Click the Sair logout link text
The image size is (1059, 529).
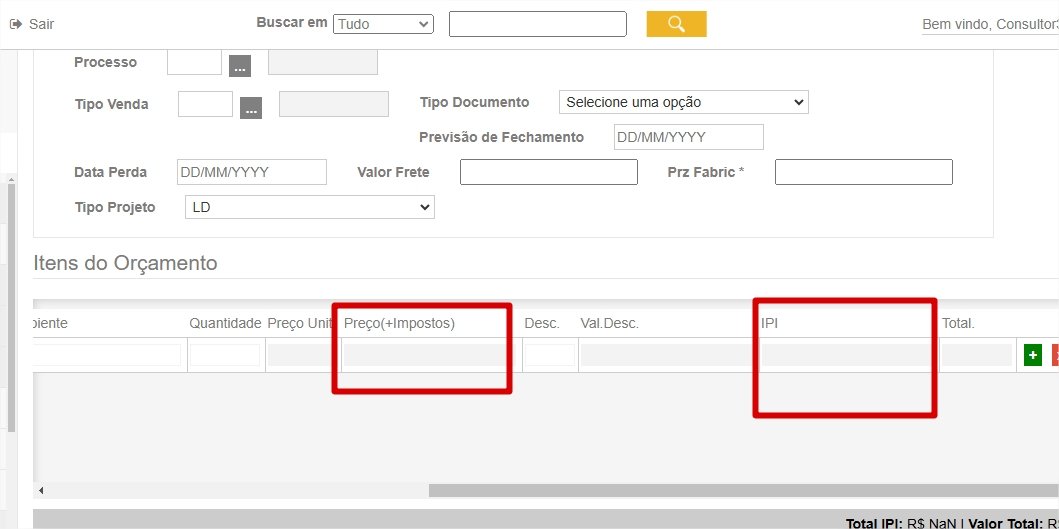click(x=41, y=24)
